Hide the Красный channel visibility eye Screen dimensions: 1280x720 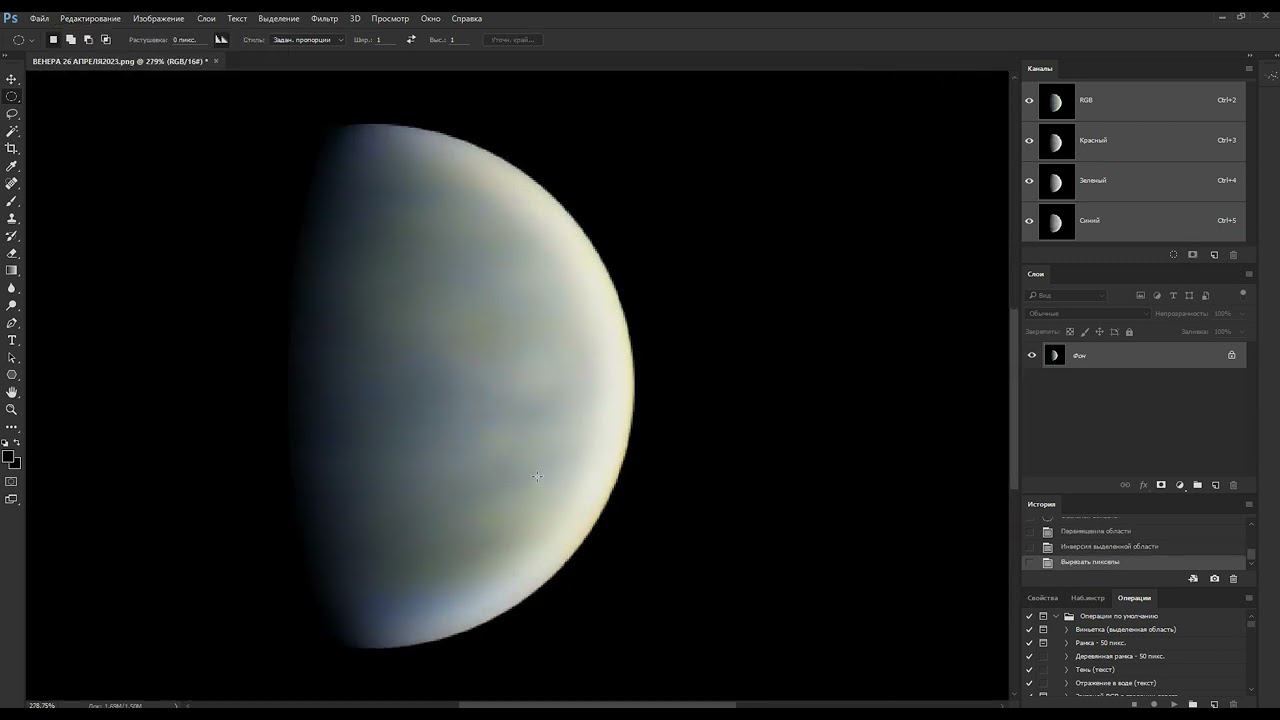click(1029, 141)
